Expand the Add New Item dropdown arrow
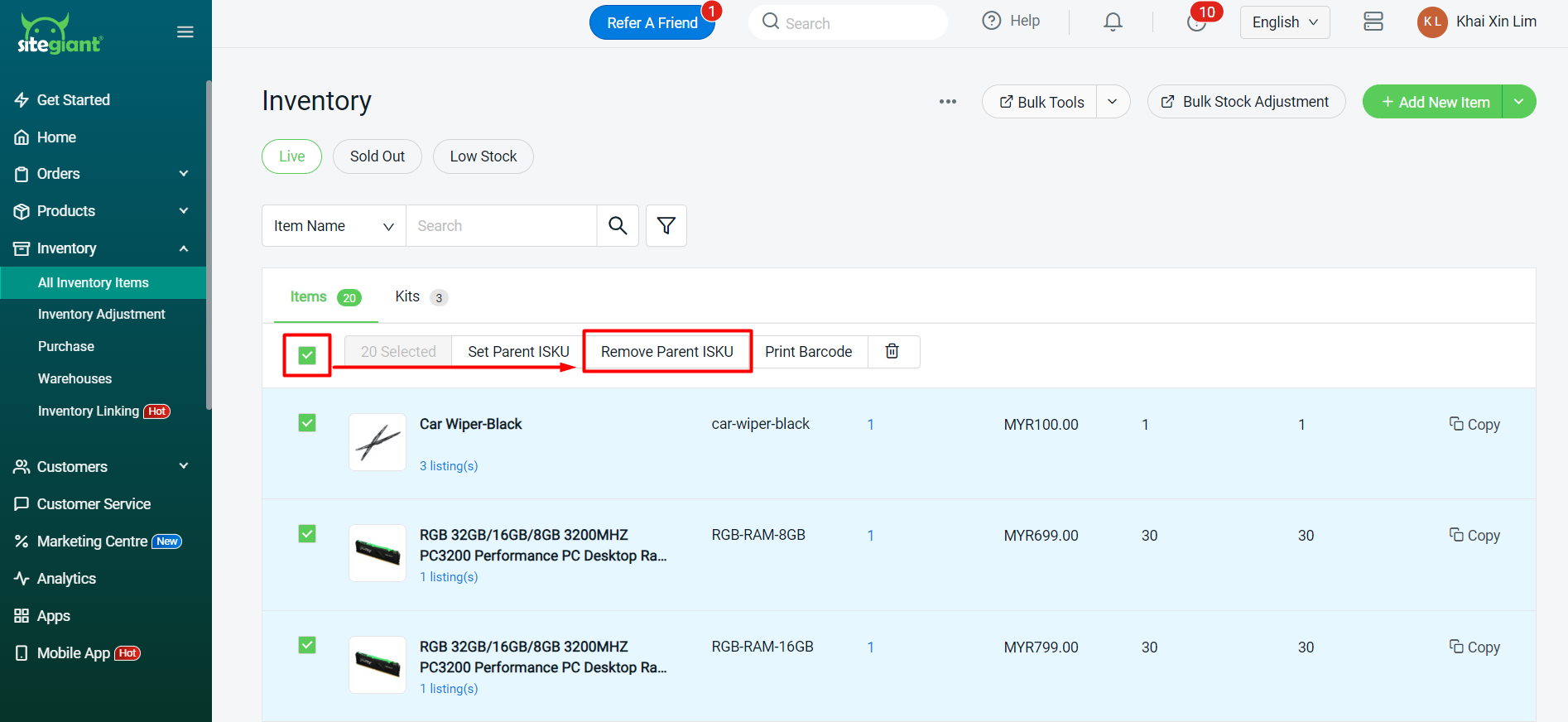The height and width of the screenshot is (722, 1568). pyautogui.click(x=1518, y=102)
